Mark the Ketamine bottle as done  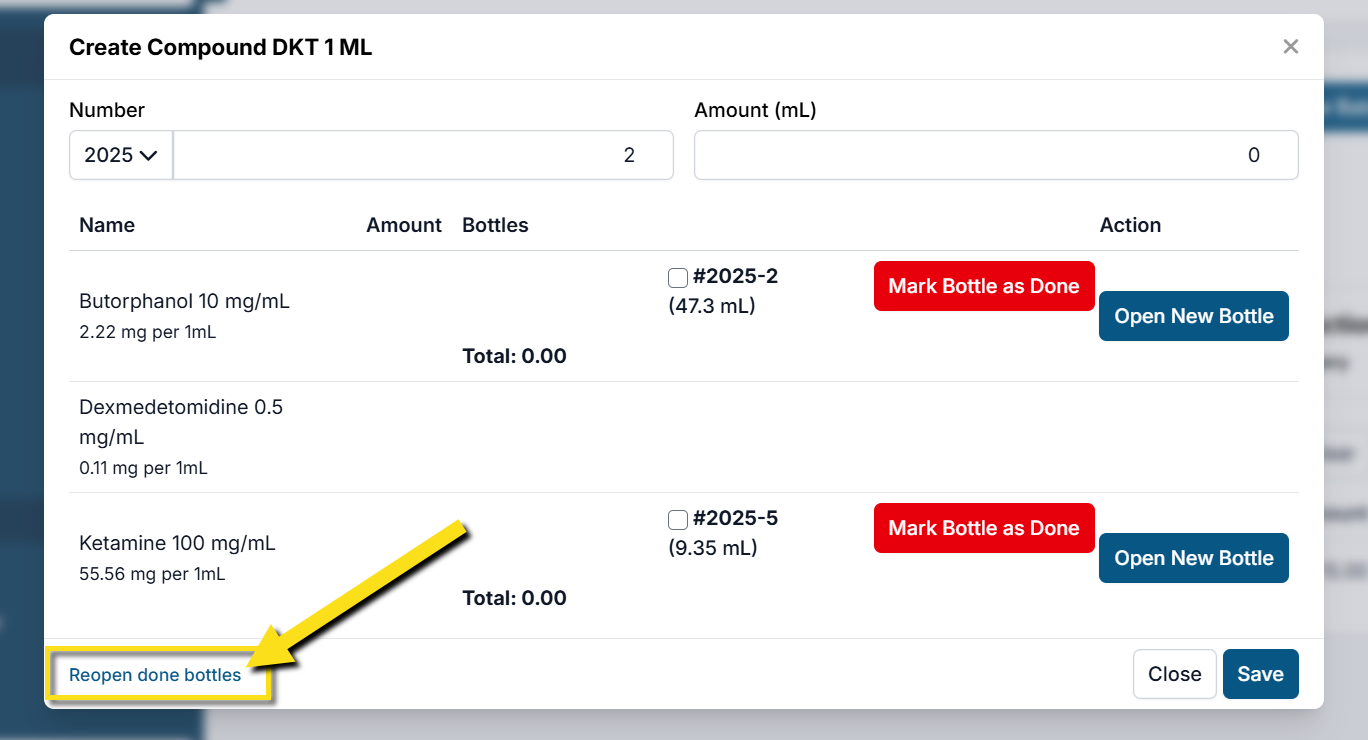(x=983, y=528)
